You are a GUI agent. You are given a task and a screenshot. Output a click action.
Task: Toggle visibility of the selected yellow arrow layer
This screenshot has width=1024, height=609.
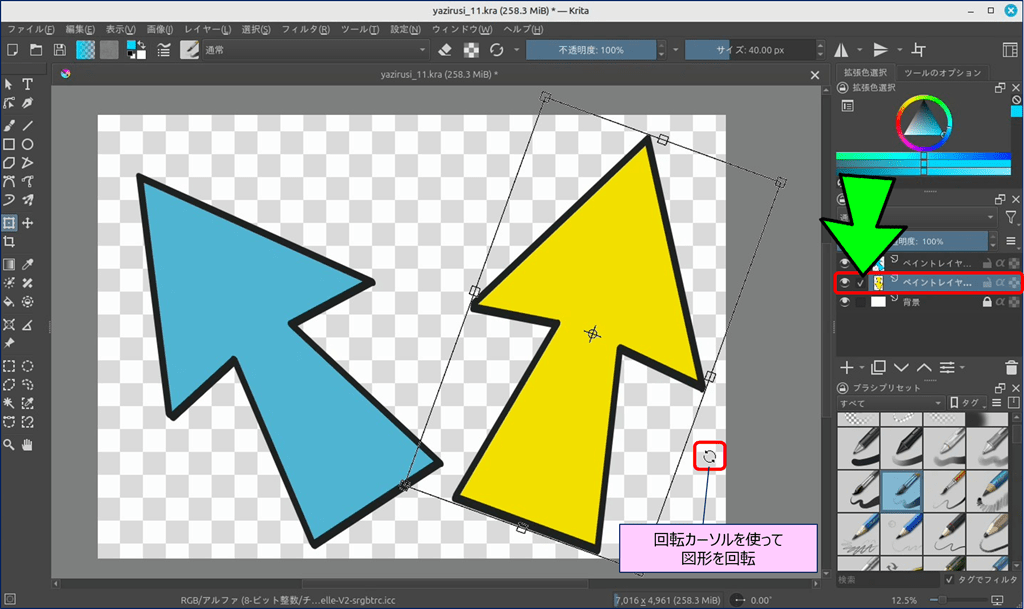pos(845,283)
